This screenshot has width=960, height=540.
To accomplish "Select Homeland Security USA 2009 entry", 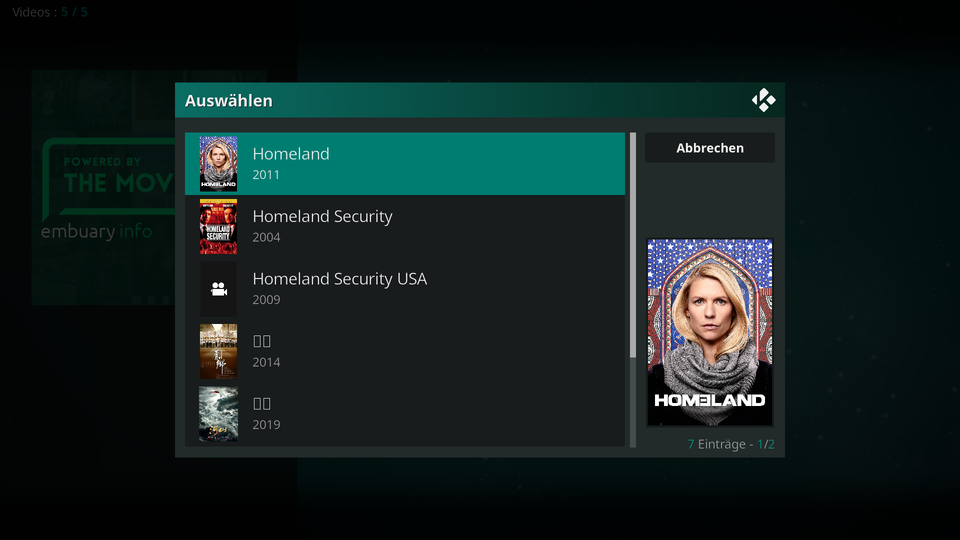I will pyautogui.click(x=405, y=288).
